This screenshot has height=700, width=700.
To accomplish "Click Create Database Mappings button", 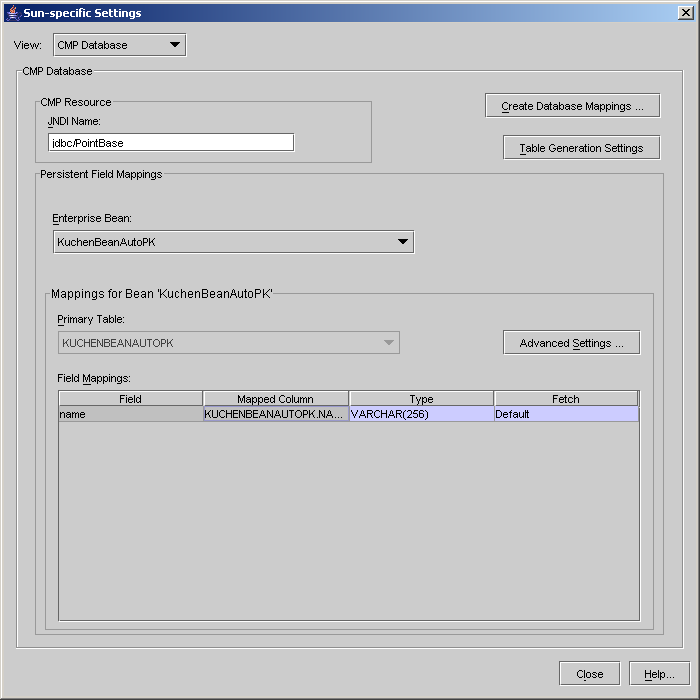I will click(x=572, y=106).
